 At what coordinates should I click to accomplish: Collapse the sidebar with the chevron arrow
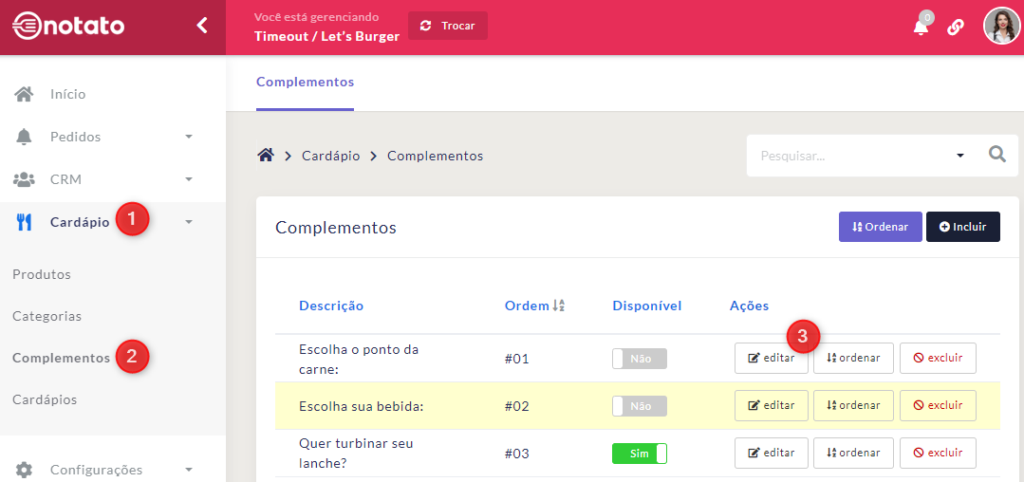[202, 26]
